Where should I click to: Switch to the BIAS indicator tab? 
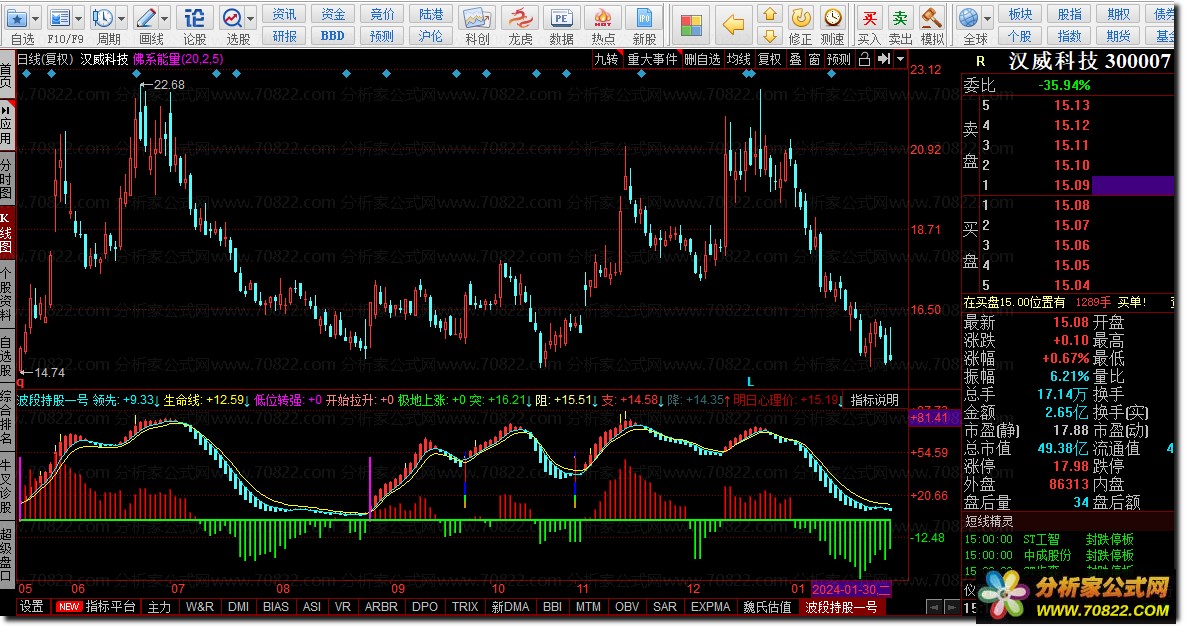(275, 607)
